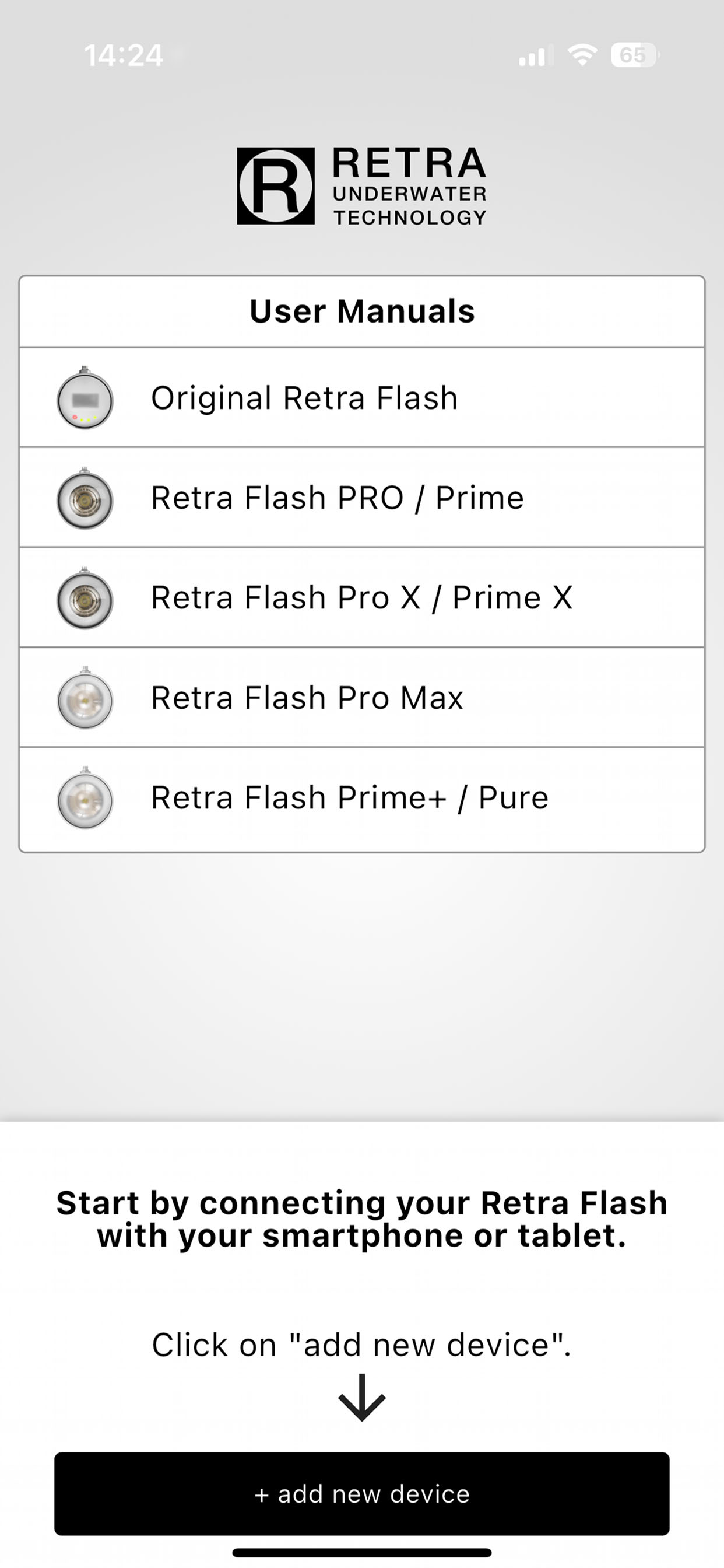The width and height of the screenshot is (724, 1568).
Task: Open the Original Retra Flash manual
Action: 304,398
